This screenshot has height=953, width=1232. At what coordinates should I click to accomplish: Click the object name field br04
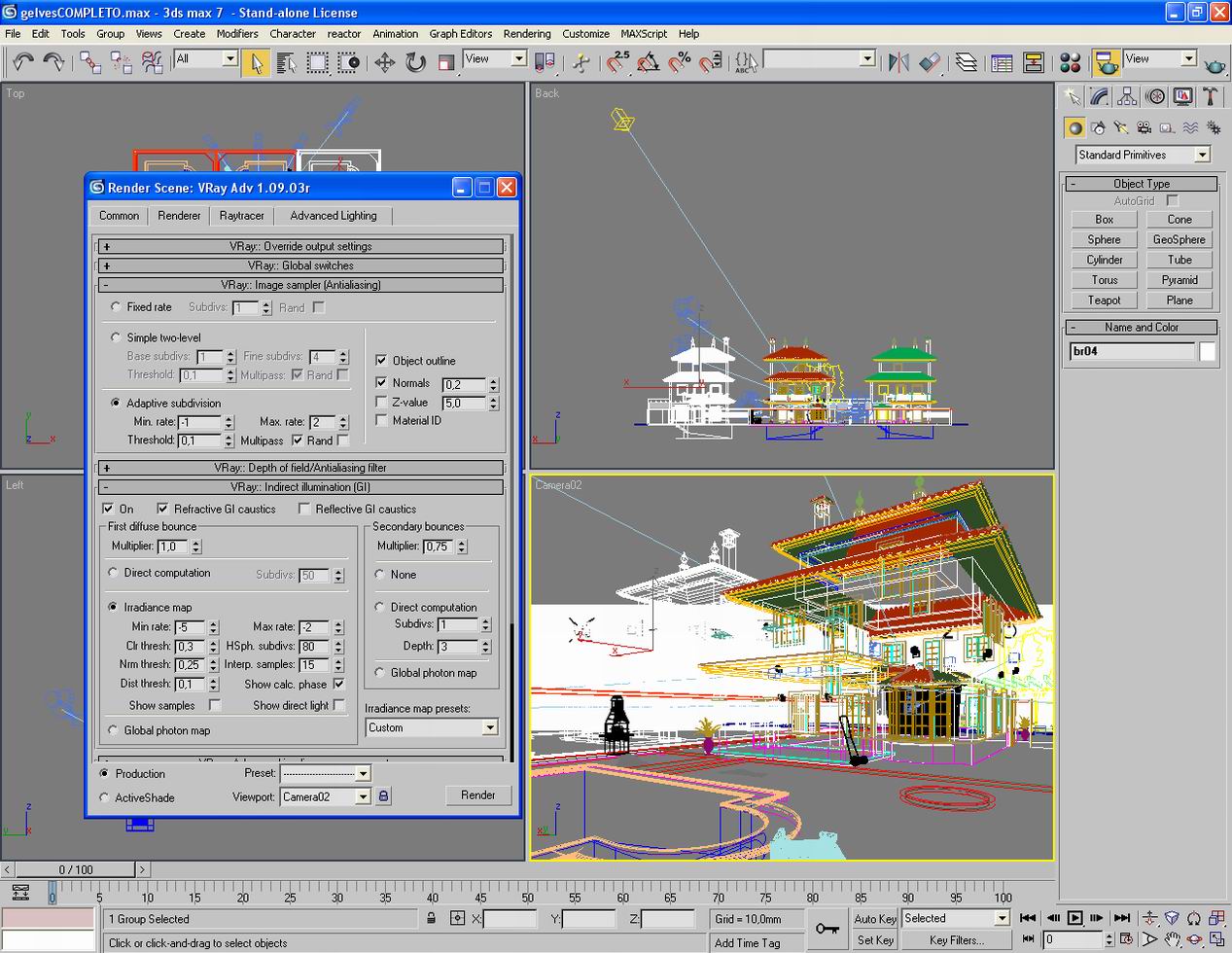tap(1132, 352)
